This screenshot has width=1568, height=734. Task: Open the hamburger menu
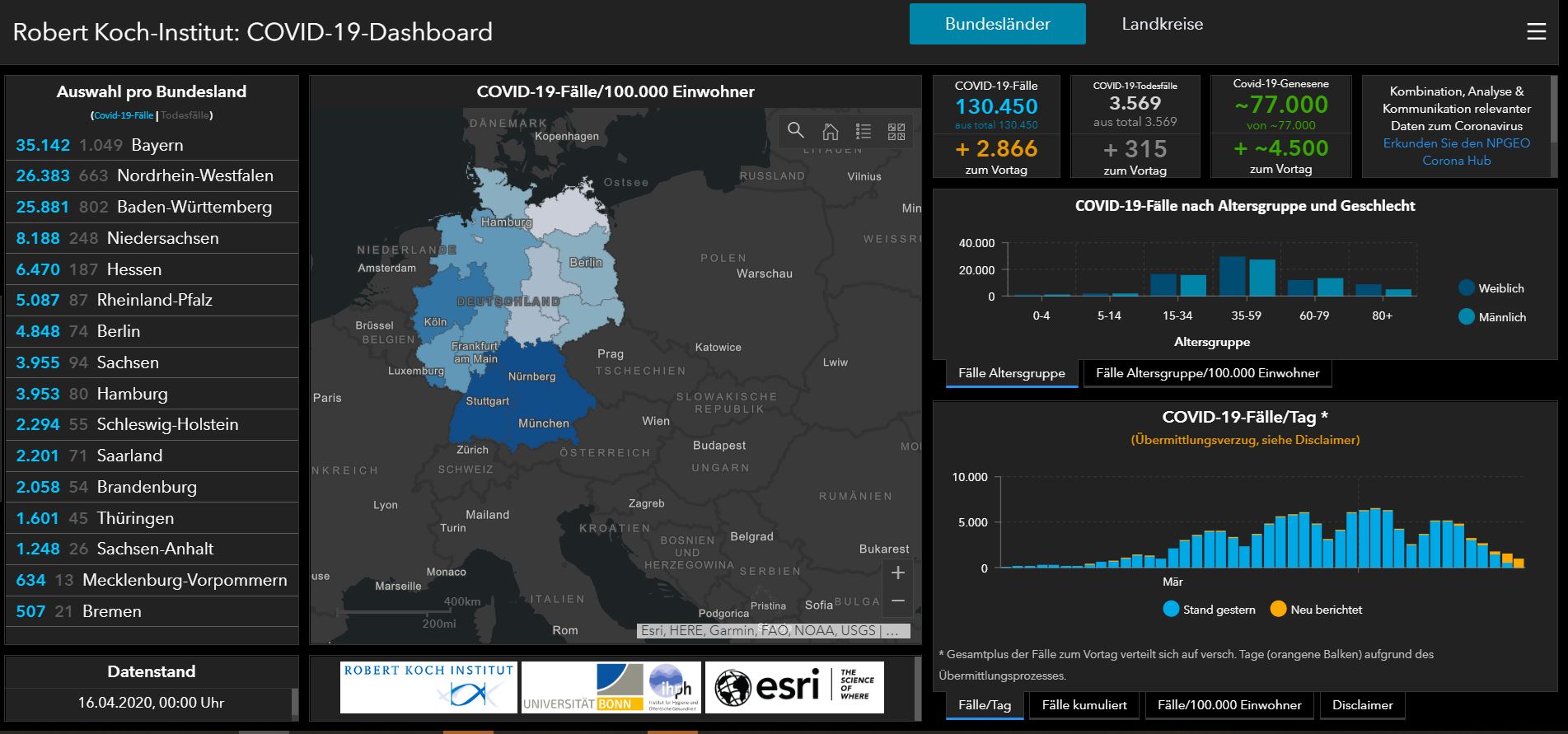point(1536,32)
